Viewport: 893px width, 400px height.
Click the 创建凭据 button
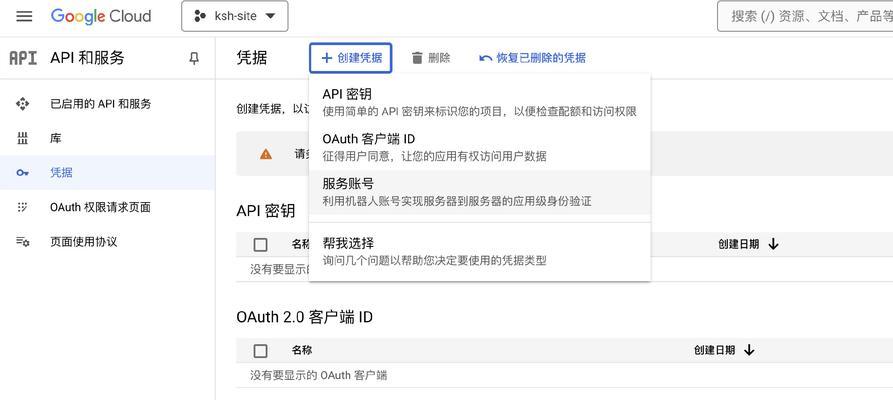[351, 58]
